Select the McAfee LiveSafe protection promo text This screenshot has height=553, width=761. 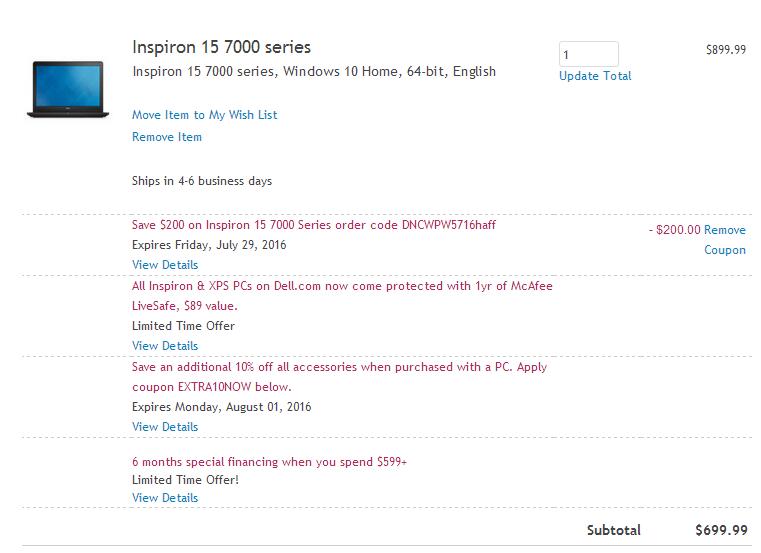click(x=342, y=296)
